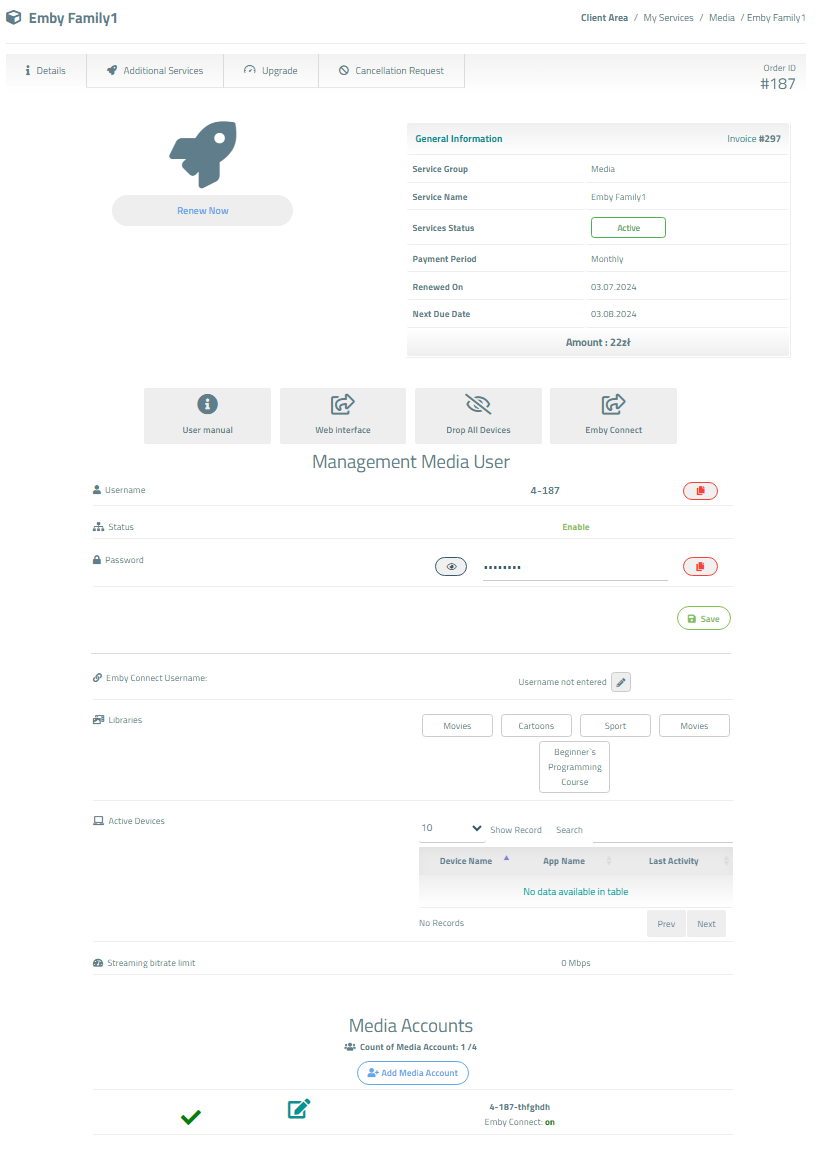This screenshot has height=1169, width=816.
Task: Click the green checkmark for 4-187-thfghdh
Action: [191, 1117]
